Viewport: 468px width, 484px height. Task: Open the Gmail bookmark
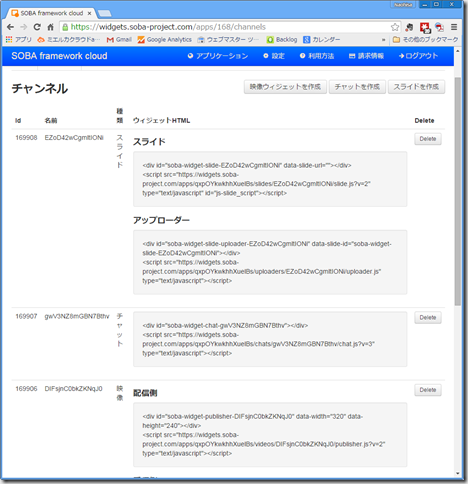click(119, 40)
